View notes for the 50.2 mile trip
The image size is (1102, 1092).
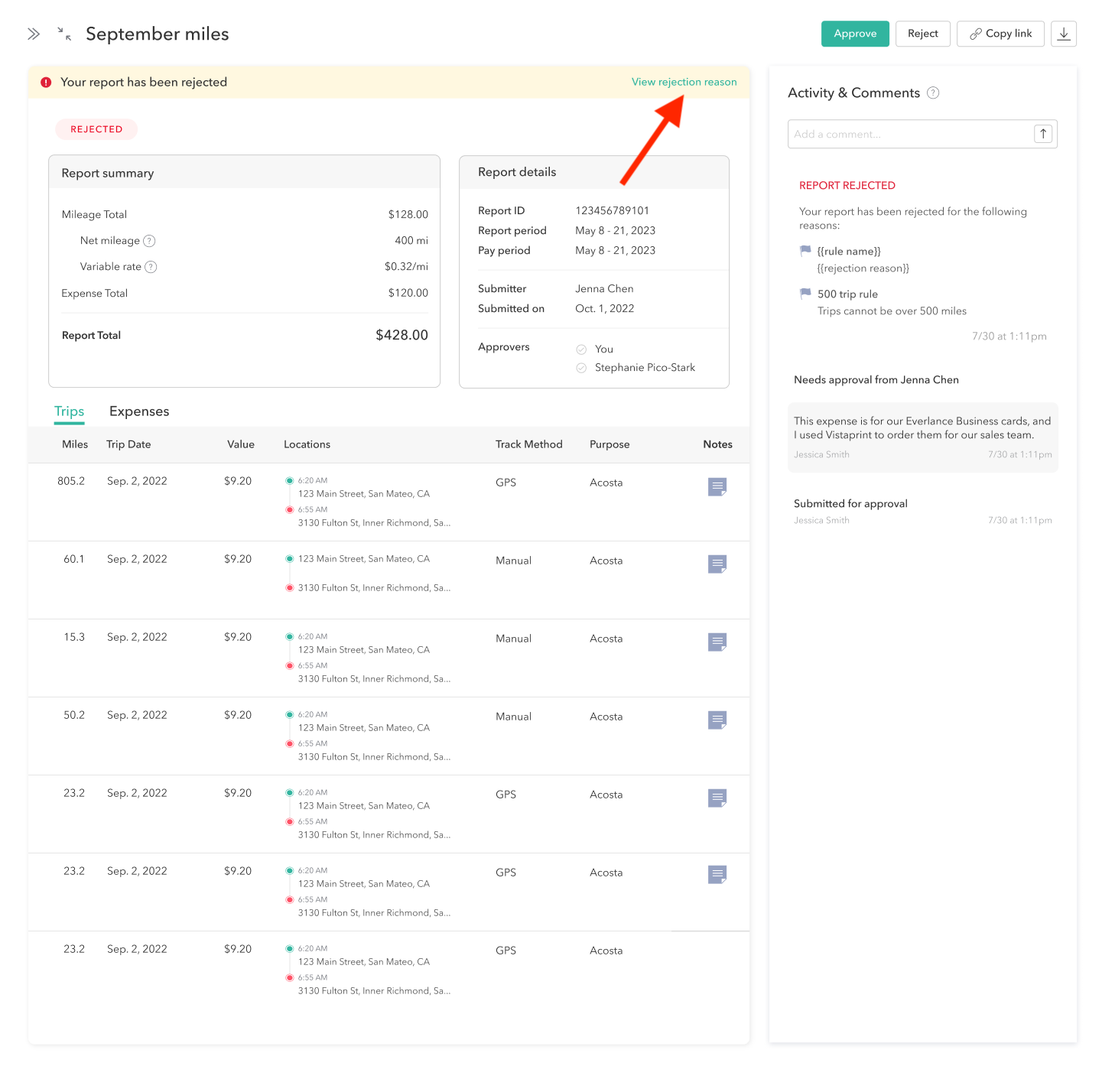pos(717,720)
